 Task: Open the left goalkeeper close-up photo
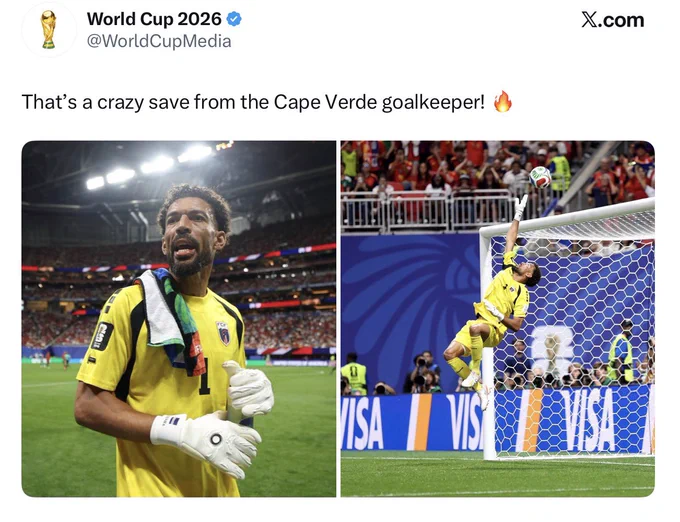coord(179,319)
